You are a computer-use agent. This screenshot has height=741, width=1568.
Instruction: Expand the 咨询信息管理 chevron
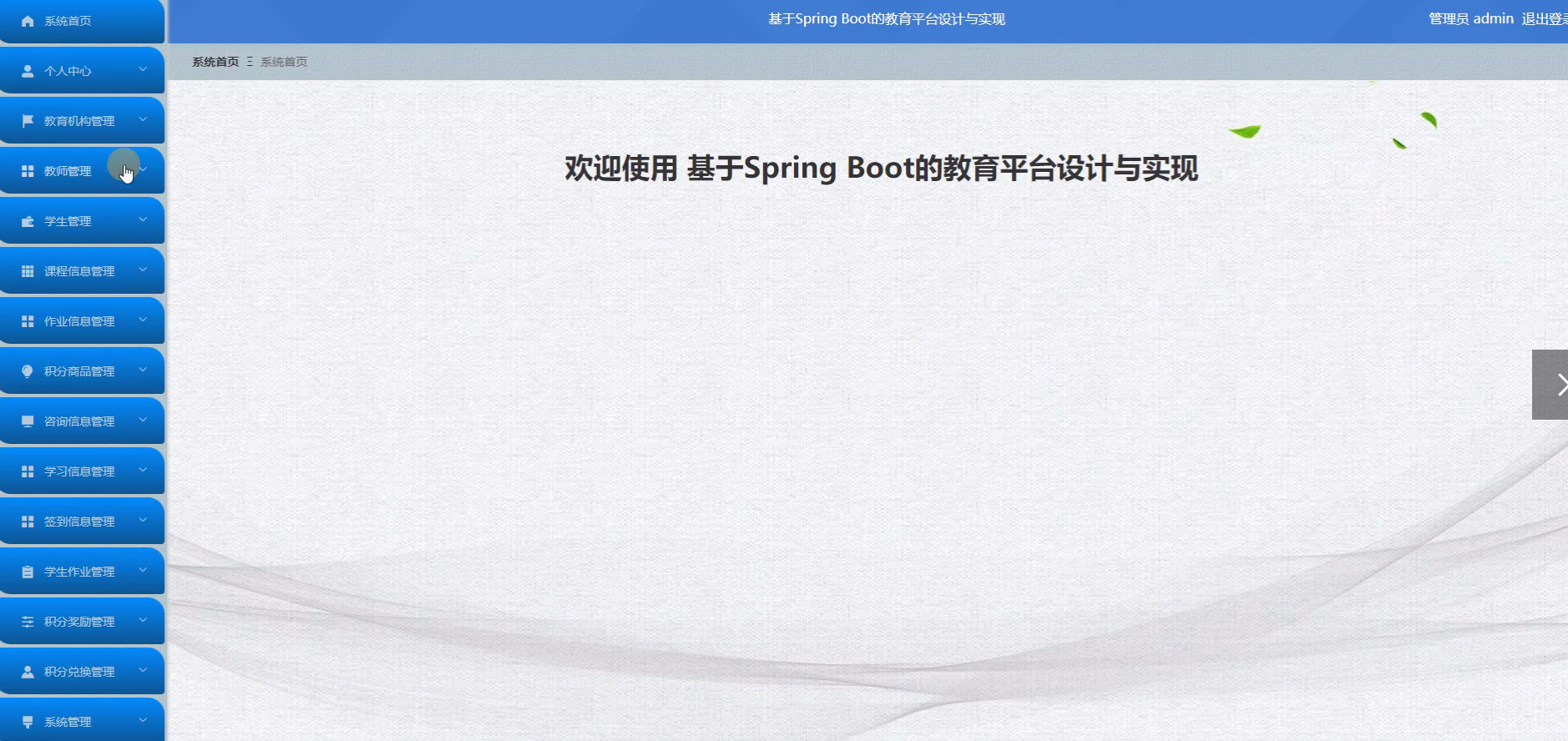tap(143, 420)
